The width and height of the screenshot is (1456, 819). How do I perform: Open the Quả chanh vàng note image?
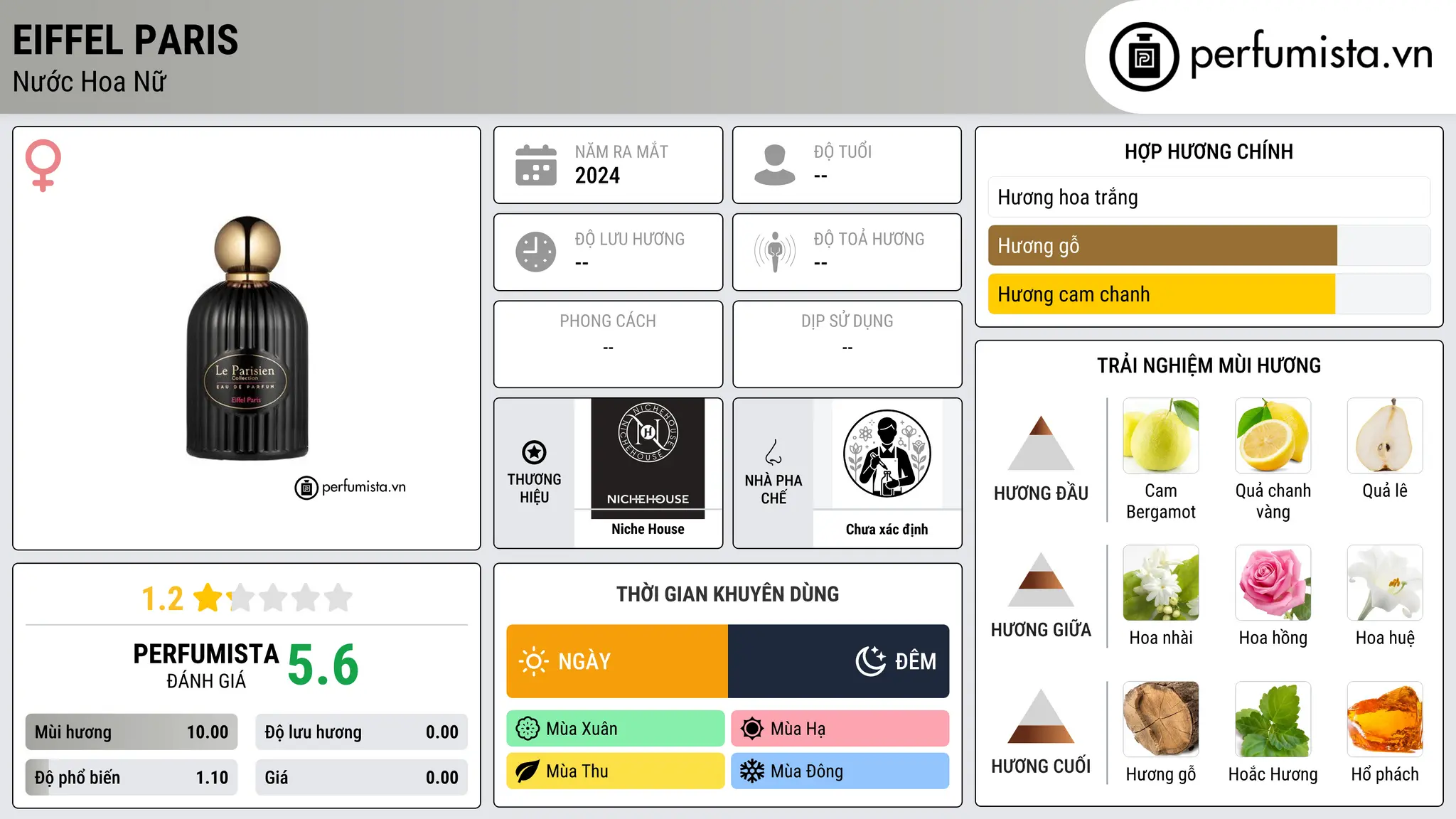pyautogui.click(x=1273, y=436)
